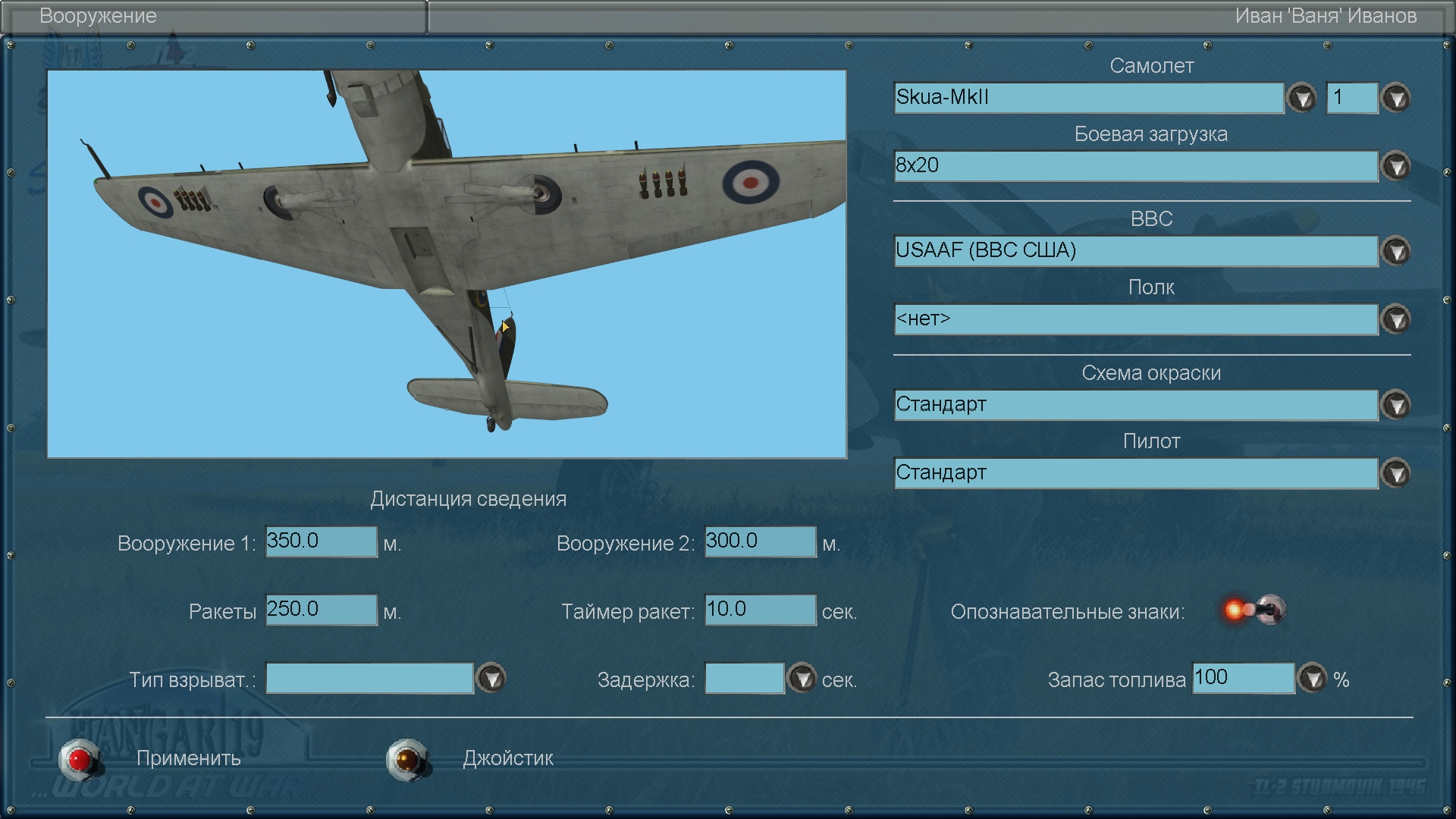Viewport: 1456px width, 819px height.
Task: Open Запас топлива fuel dropdown arrow
Action: pos(1313,679)
